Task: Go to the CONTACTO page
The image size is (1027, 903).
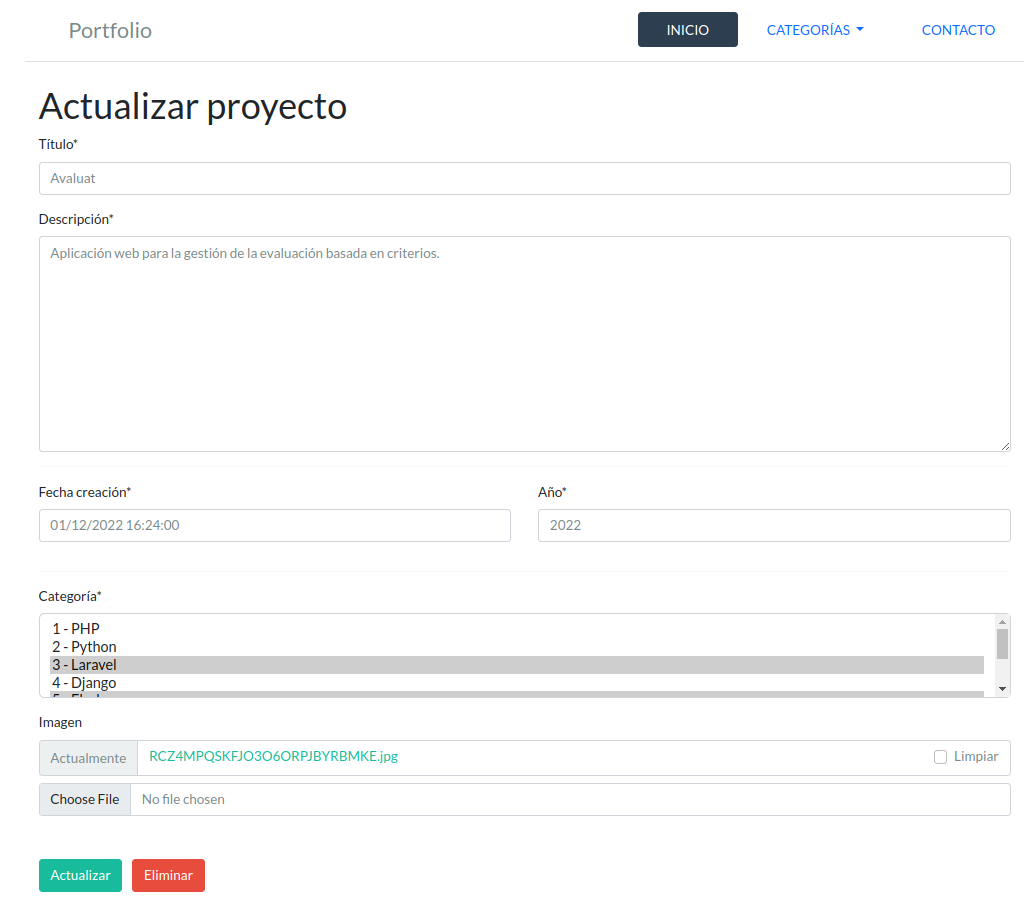Action: click(957, 30)
